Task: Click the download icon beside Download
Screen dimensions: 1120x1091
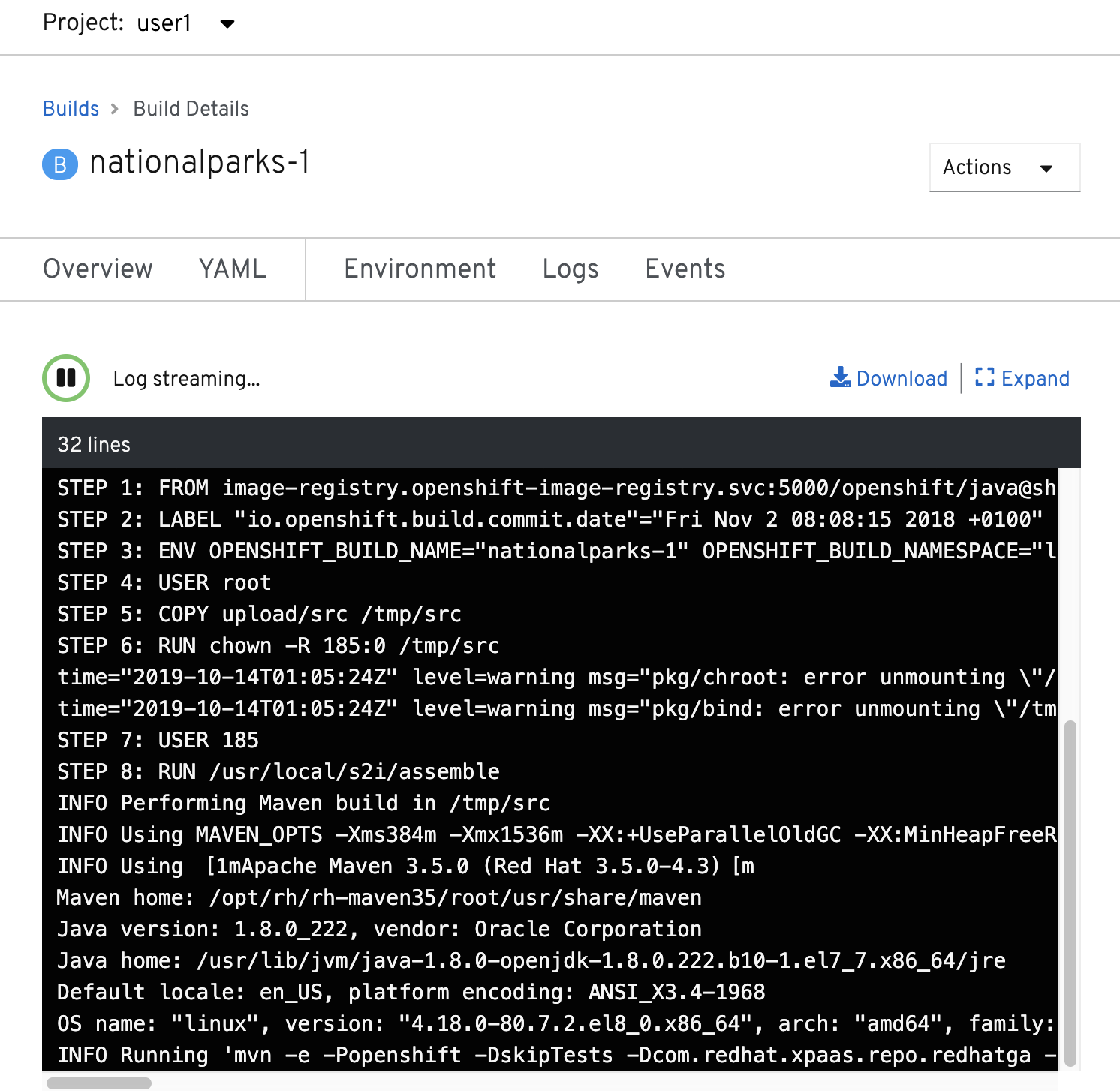Action: coord(840,377)
